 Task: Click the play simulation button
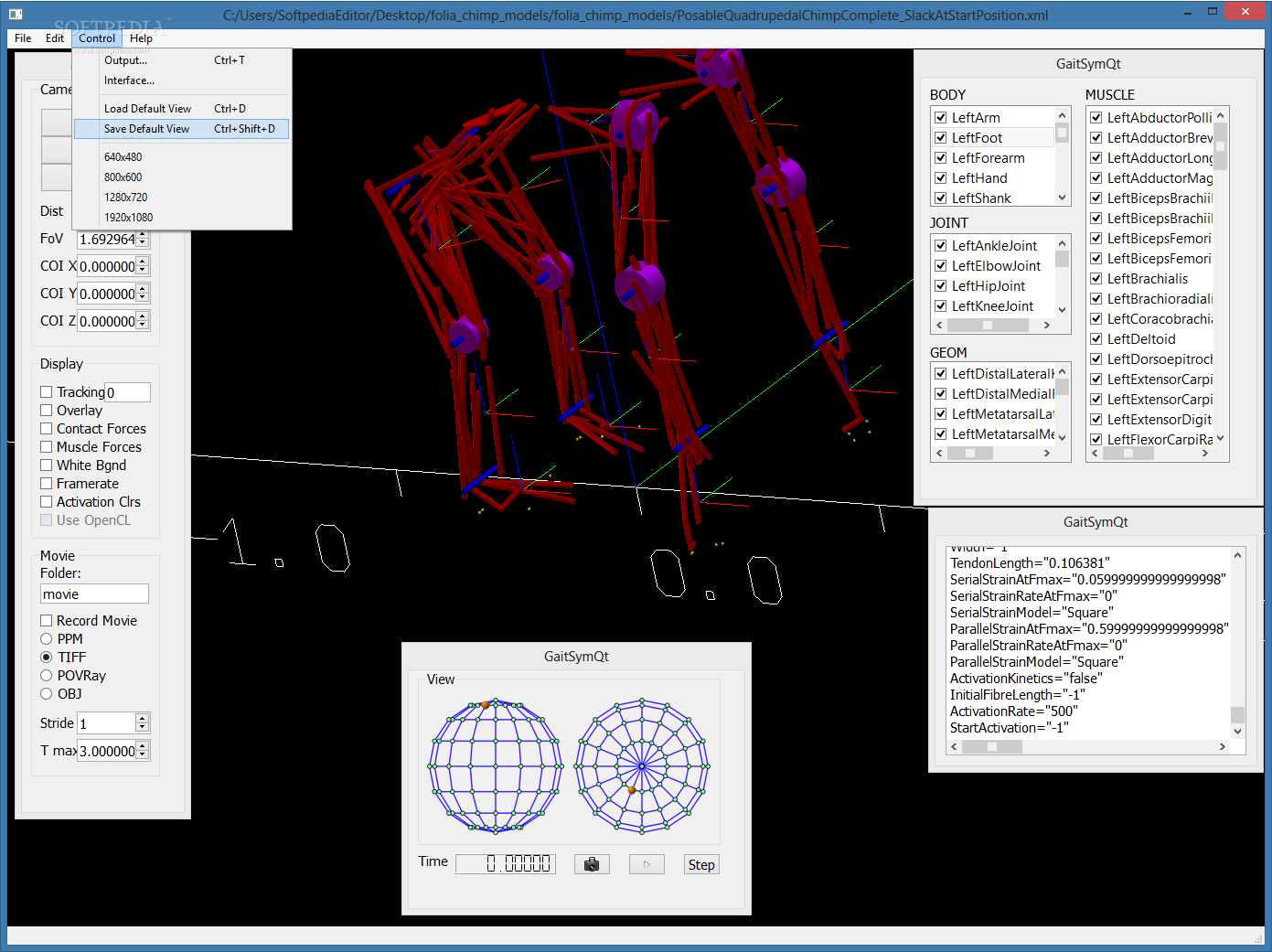tap(647, 864)
